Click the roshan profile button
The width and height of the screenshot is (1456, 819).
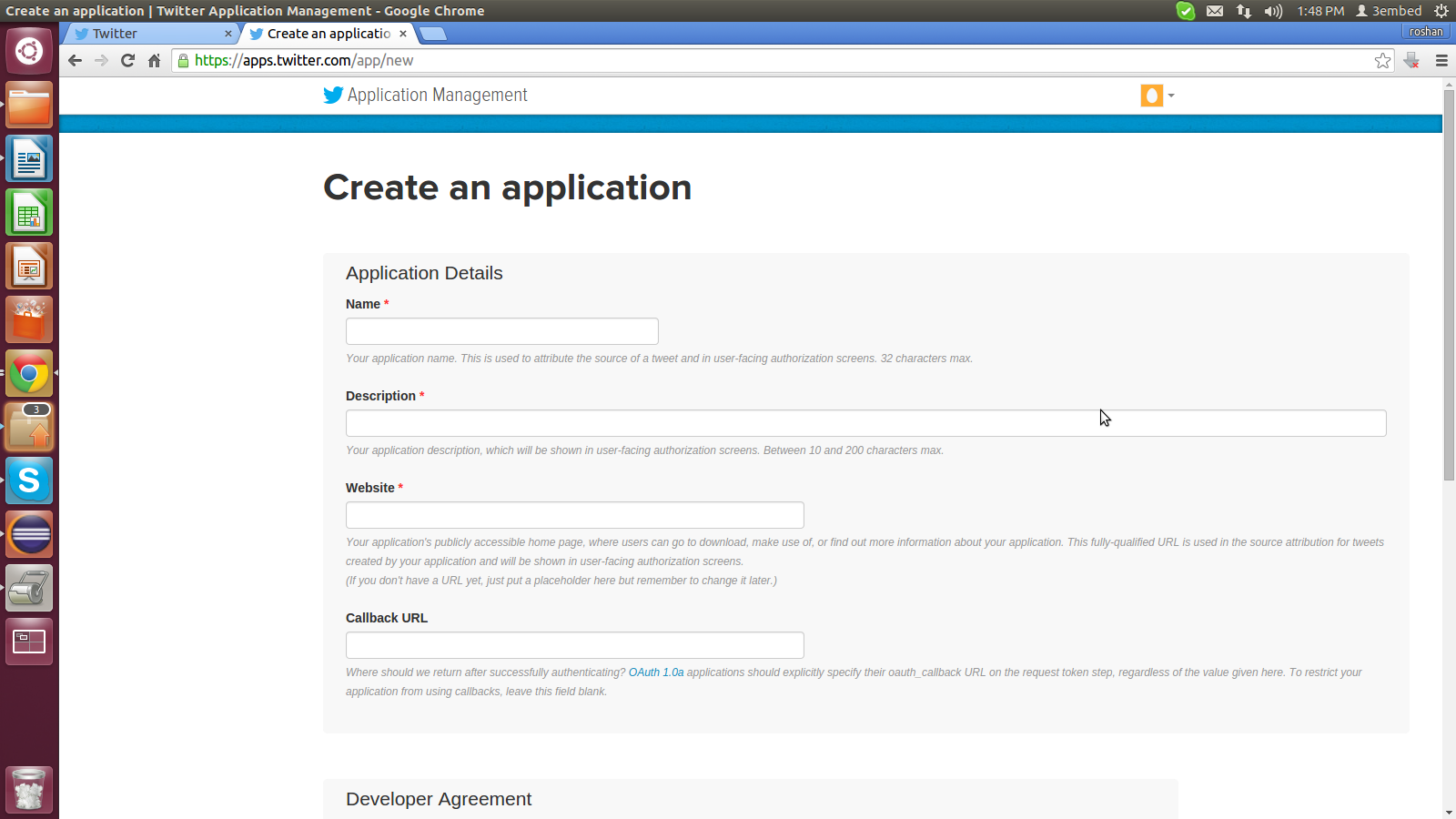coord(1426,32)
